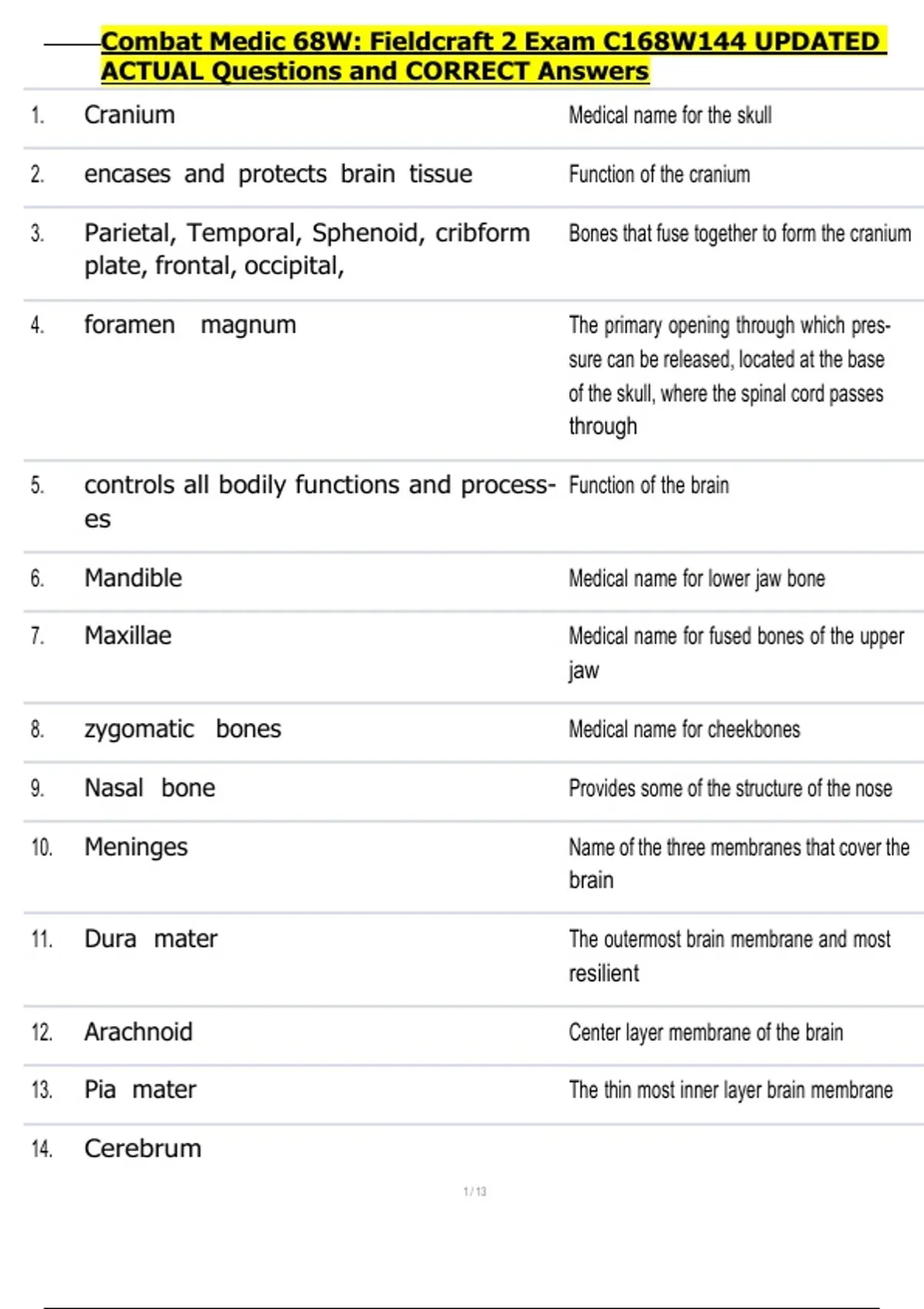Viewport: 924px width, 1309px height.
Task: Click 'controls all bodily functions' answer text
Action: [x=319, y=486]
